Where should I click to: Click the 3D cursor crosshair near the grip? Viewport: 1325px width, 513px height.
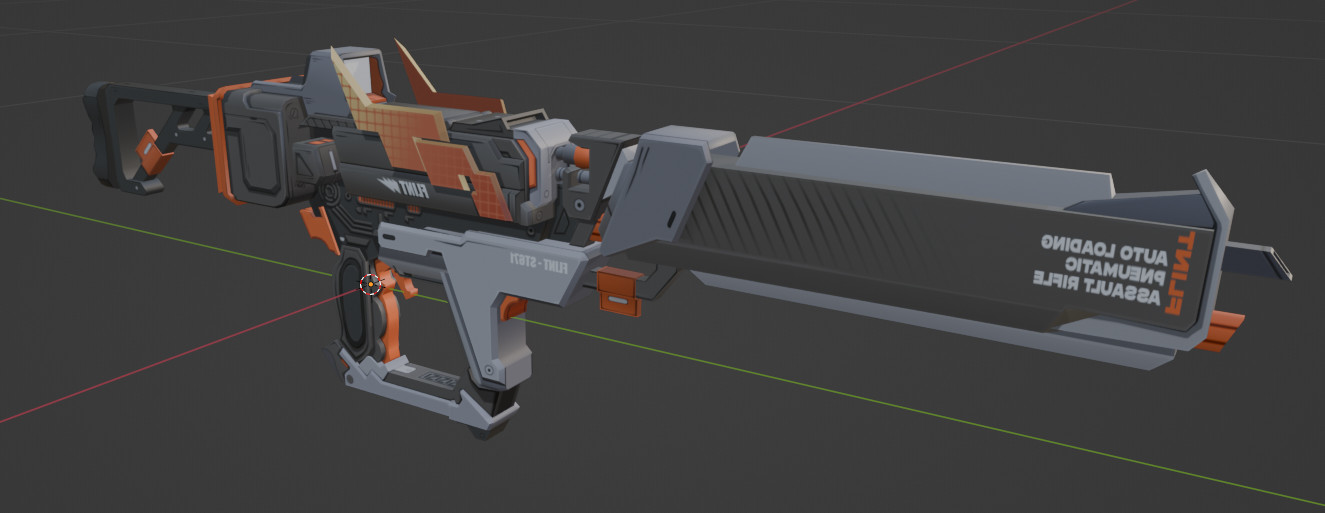371,285
